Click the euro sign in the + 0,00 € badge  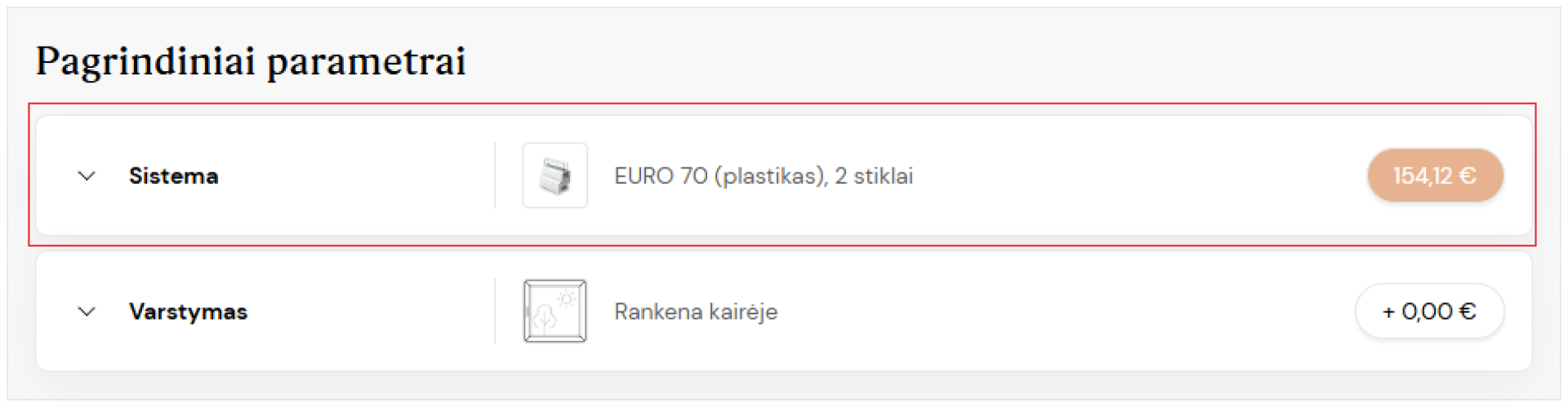(x=1467, y=311)
